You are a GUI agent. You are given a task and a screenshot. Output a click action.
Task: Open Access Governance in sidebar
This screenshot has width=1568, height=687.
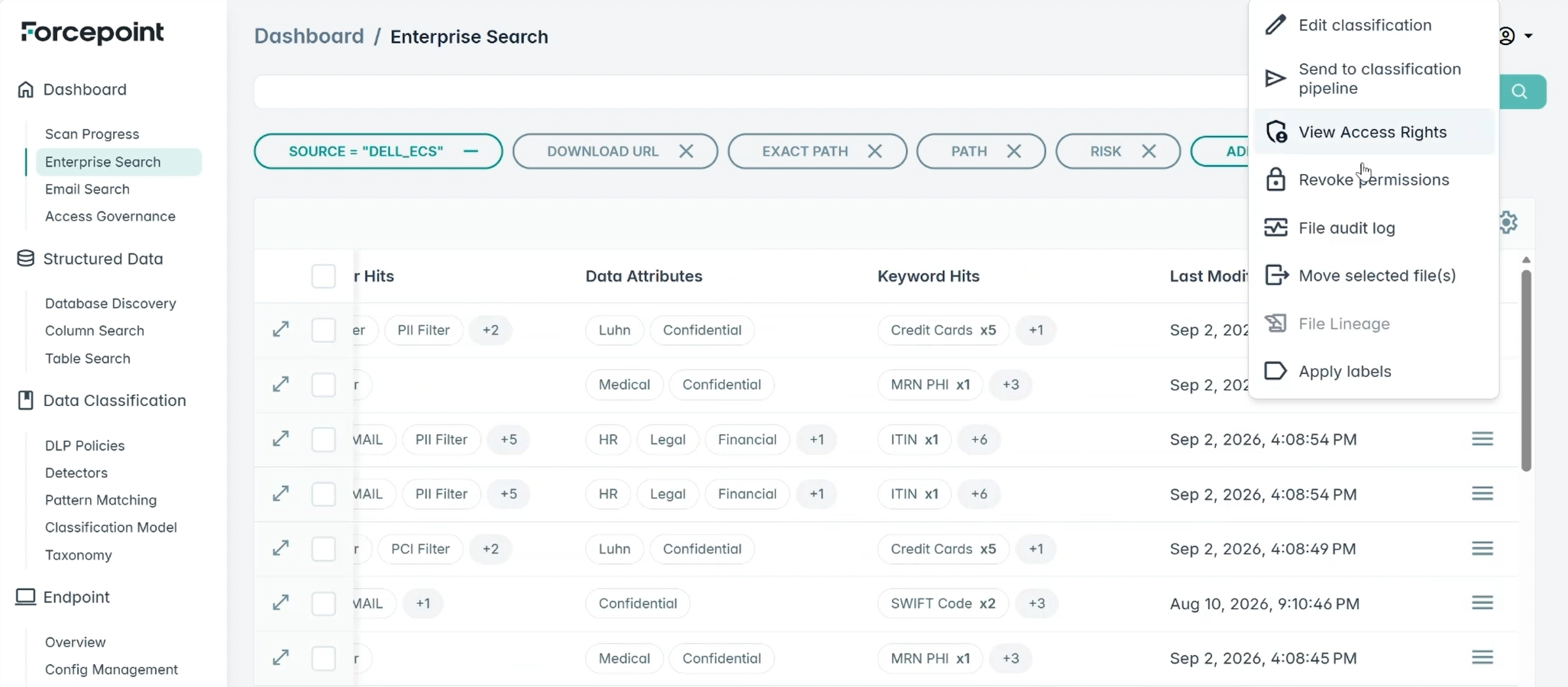click(x=110, y=216)
